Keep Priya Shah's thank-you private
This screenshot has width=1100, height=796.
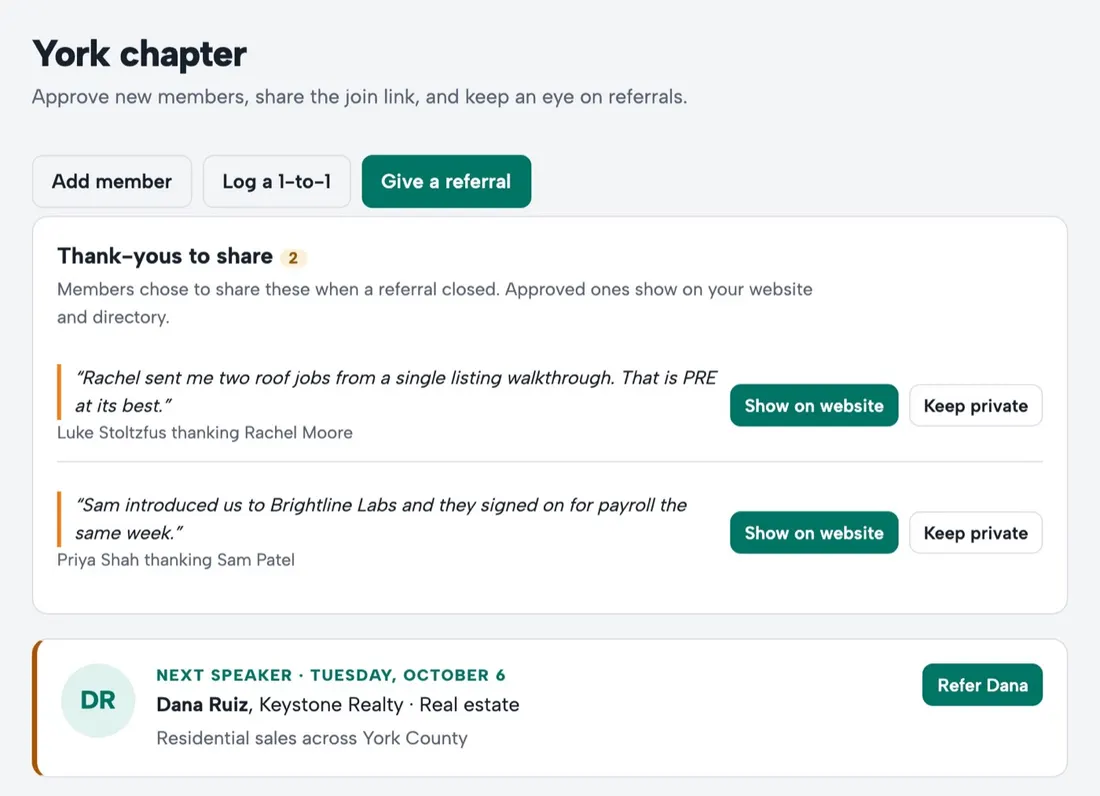[976, 533]
